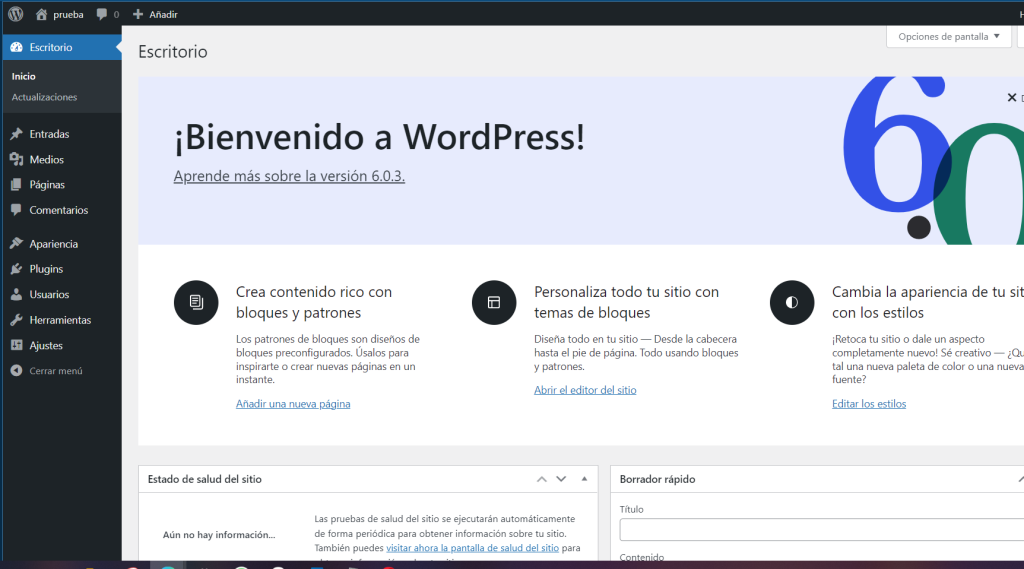Click the Medios media icon
Screen dimensions: 1024x569
[x=16, y=159]
